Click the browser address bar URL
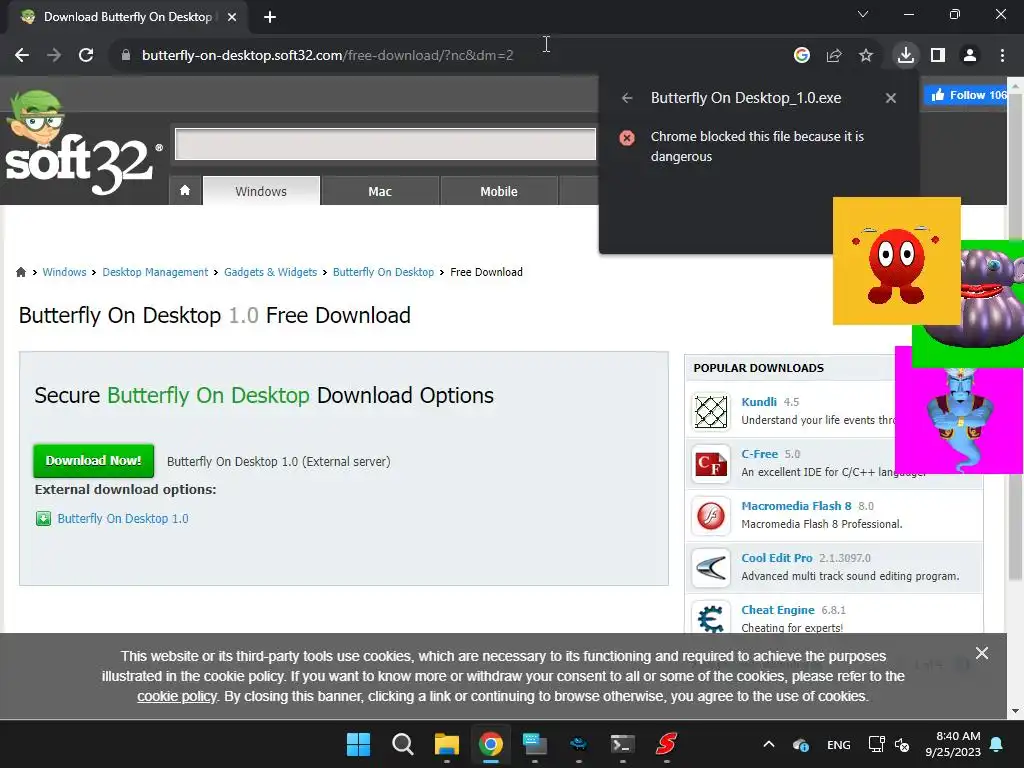1024x768 pixels. tap(327, 56)
